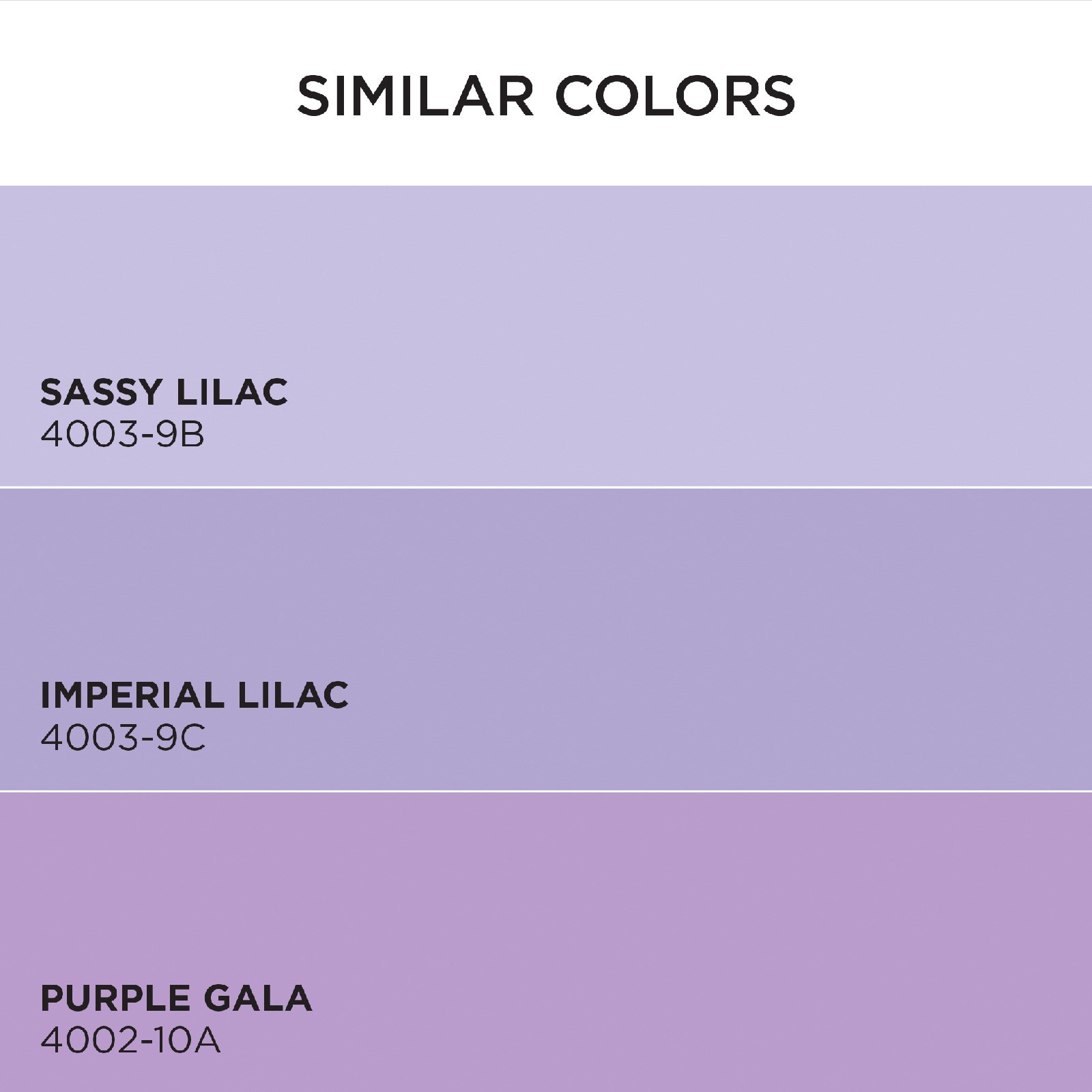
Task: Click the word "PURPLE" in the third label
Action: click(115, 998)
